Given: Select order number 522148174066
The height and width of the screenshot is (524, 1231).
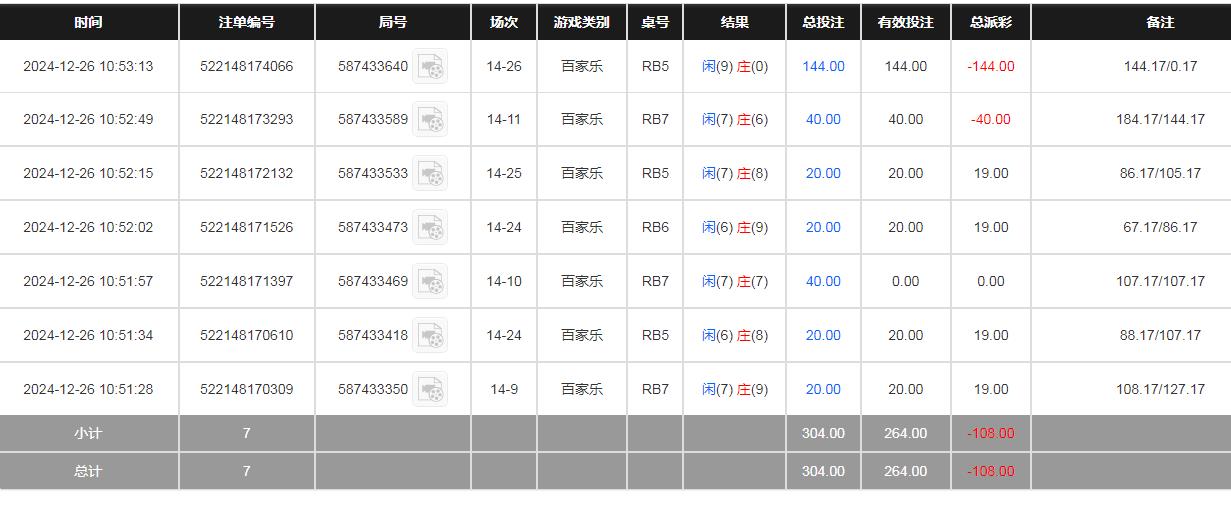Looking at the screenshot, I should [246, 67].
